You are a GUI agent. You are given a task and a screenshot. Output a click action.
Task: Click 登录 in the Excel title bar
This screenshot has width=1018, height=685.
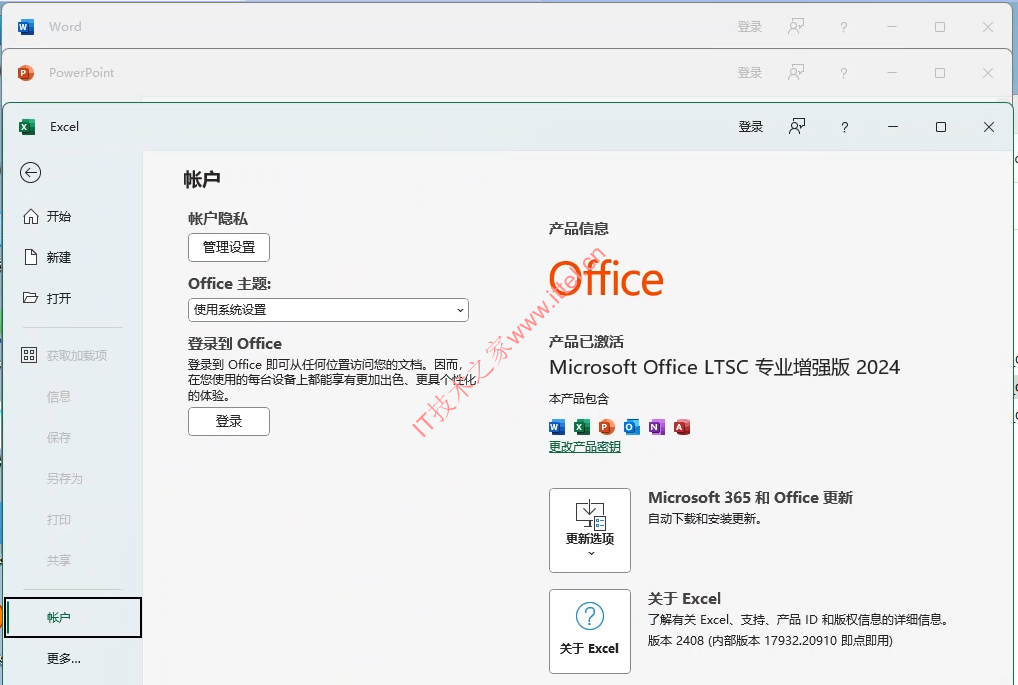click(751, 127)
